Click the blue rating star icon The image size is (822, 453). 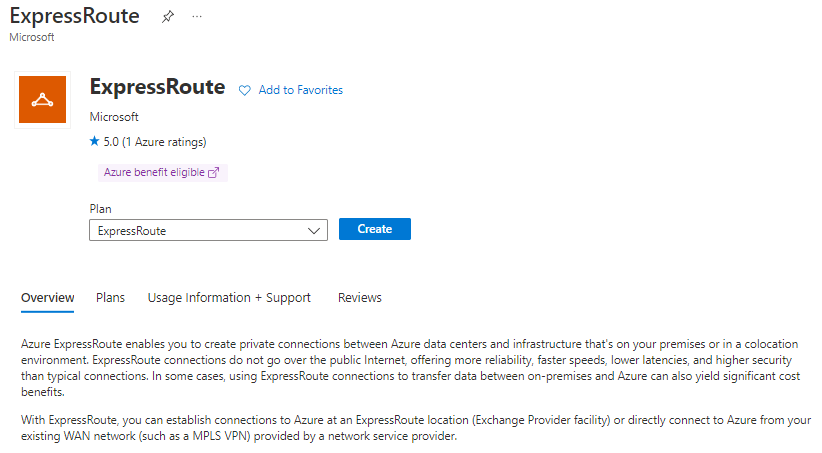click(95, 142)
